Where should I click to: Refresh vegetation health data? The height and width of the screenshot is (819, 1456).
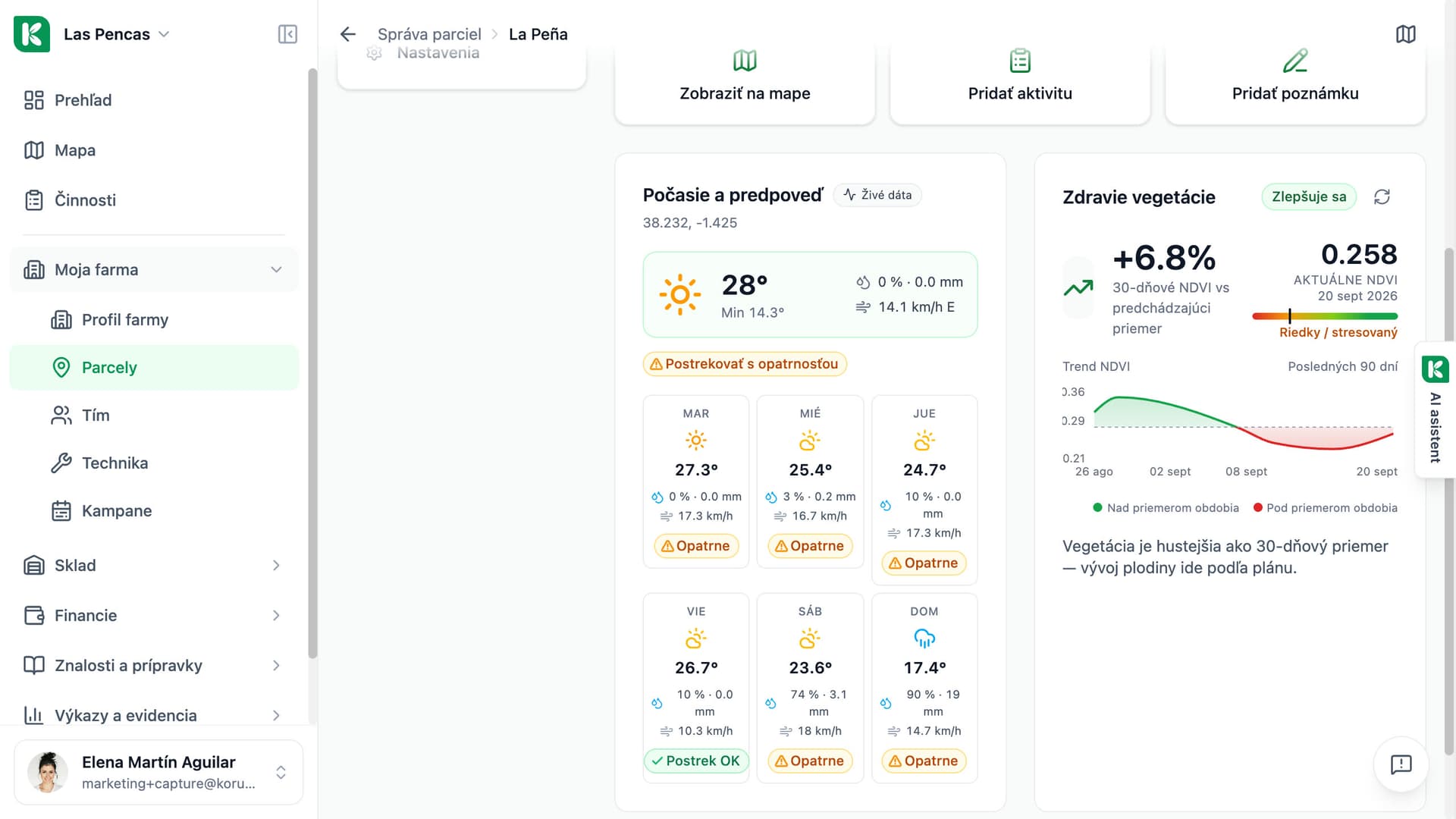pos(1382,197)
